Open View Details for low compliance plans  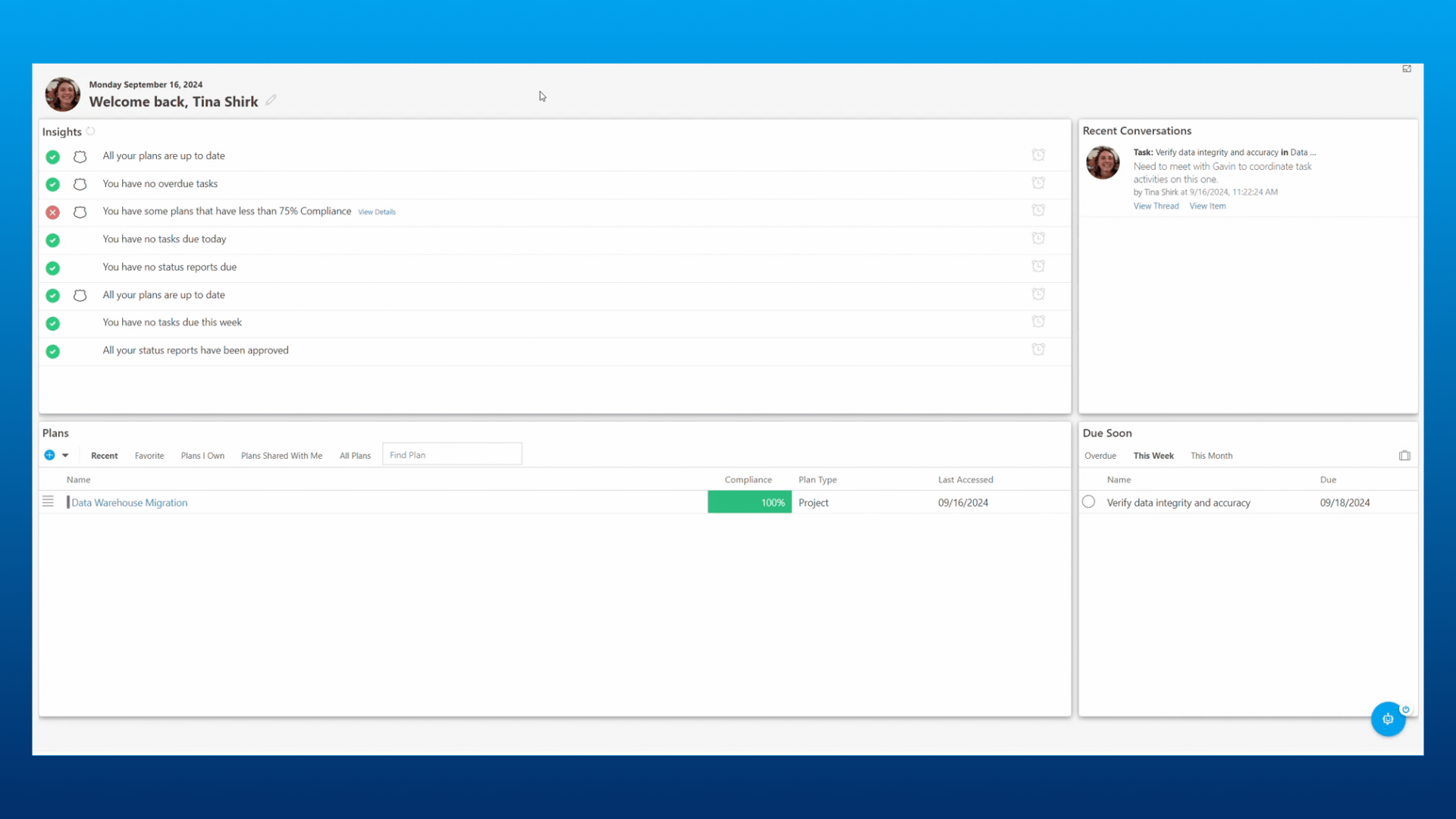tap(377, 212)
